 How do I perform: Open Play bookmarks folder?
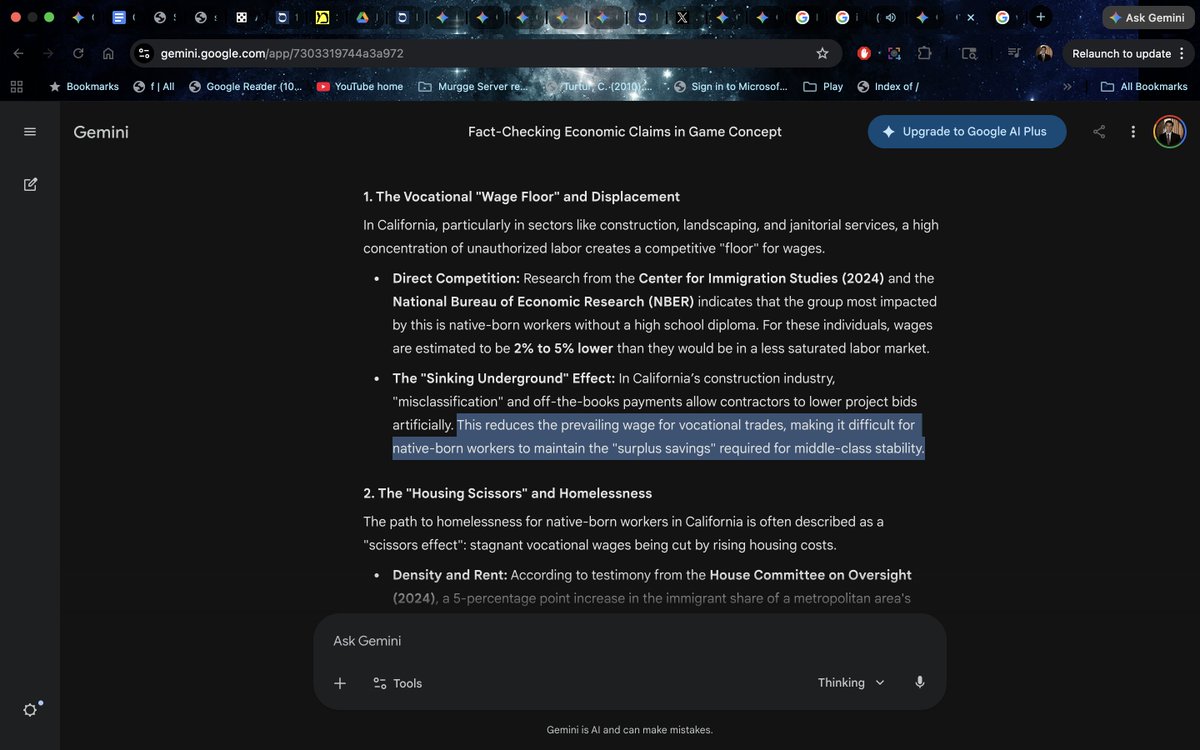click(x=823, y=87)
